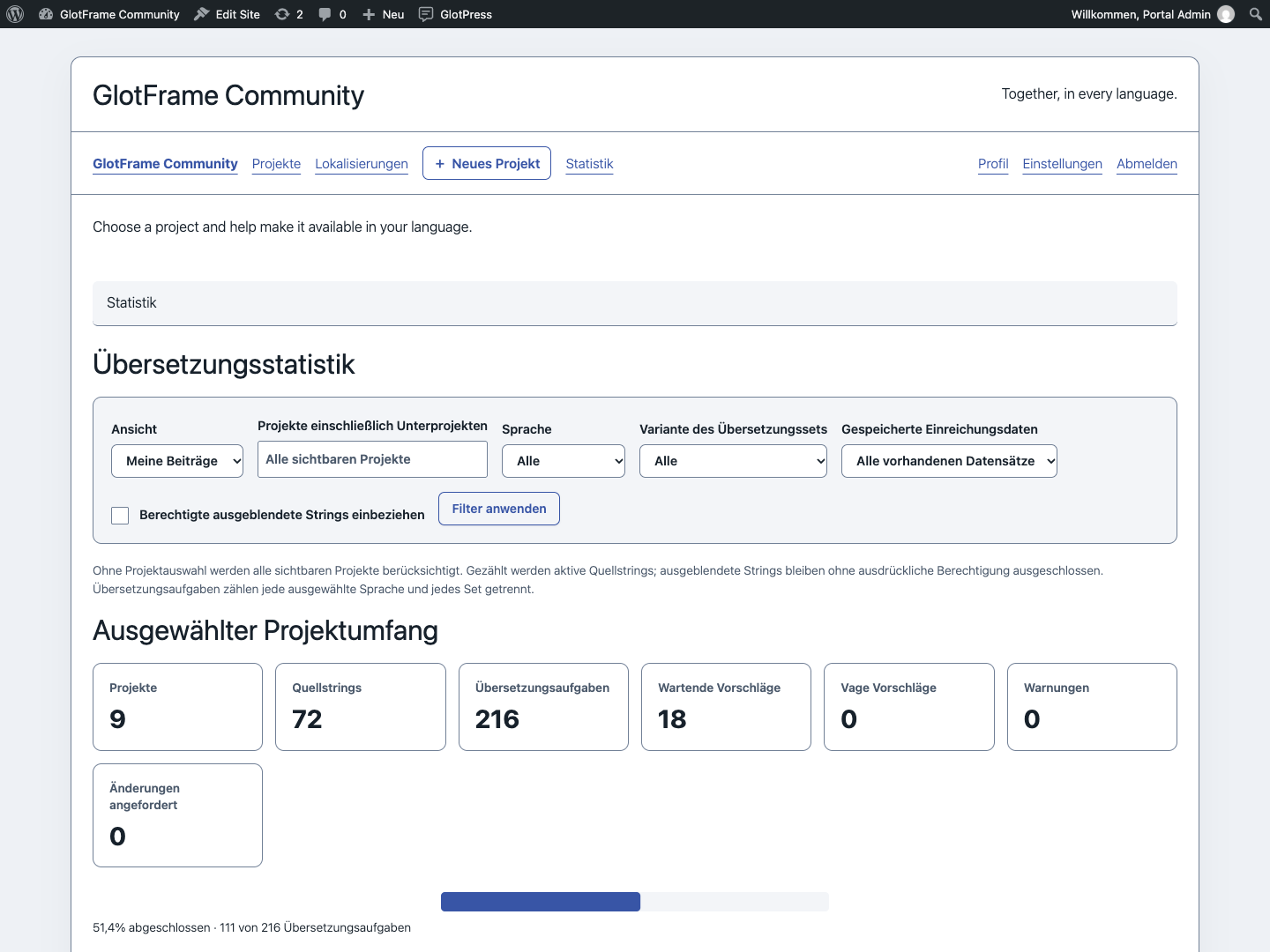1270x952 pixels.
Task: Click the Vage Vorschläge 0 card
Action: [909, 707]
